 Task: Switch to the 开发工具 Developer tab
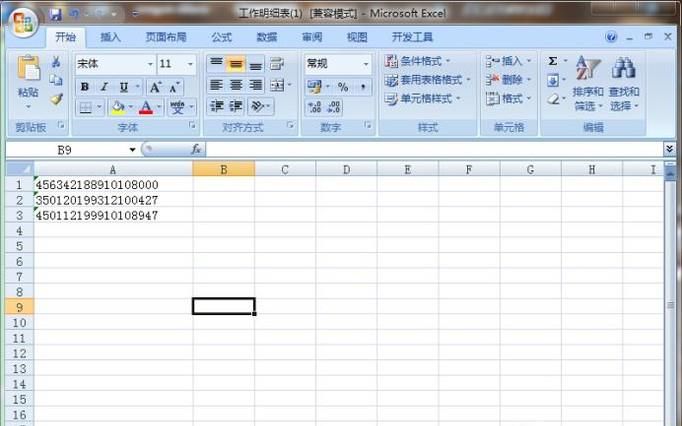[x=412, y=37]
